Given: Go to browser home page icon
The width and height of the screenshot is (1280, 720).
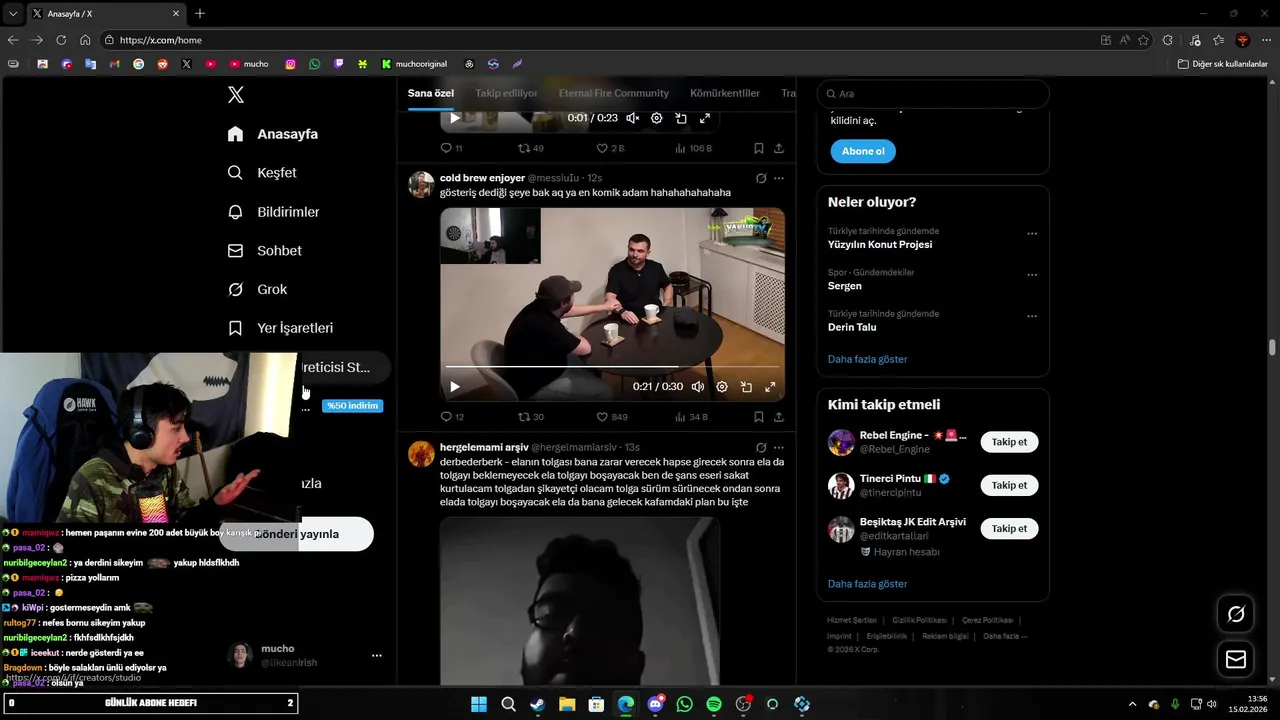Looking at the screenshot, I should pyautogui.click(x=85, y=40).
